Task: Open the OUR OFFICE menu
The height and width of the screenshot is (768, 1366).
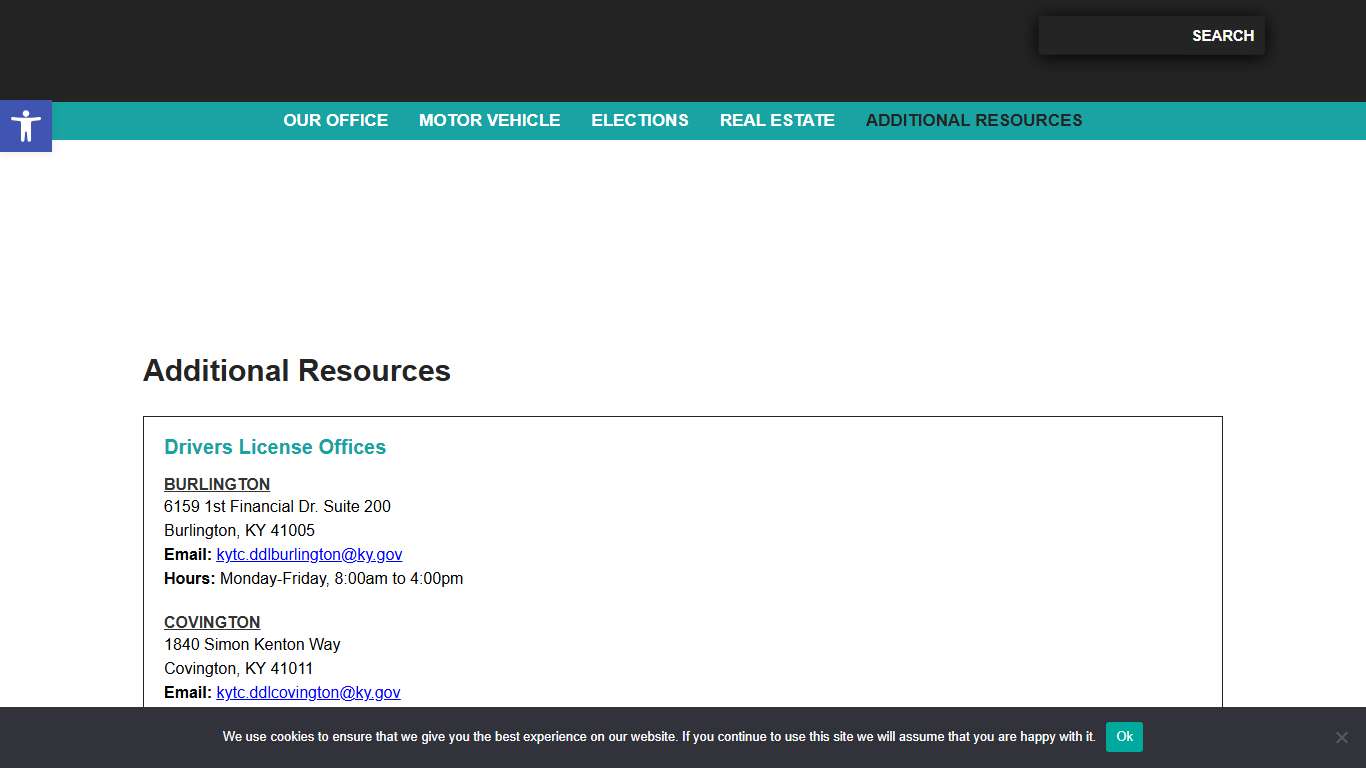Action: (x=335, y=120)
